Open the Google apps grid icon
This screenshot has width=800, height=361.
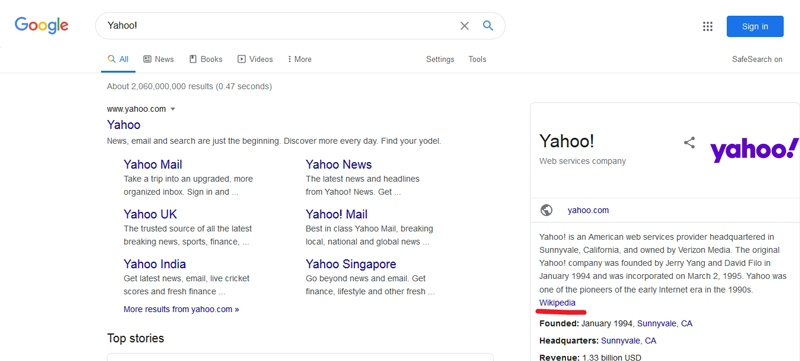[708, 27]
